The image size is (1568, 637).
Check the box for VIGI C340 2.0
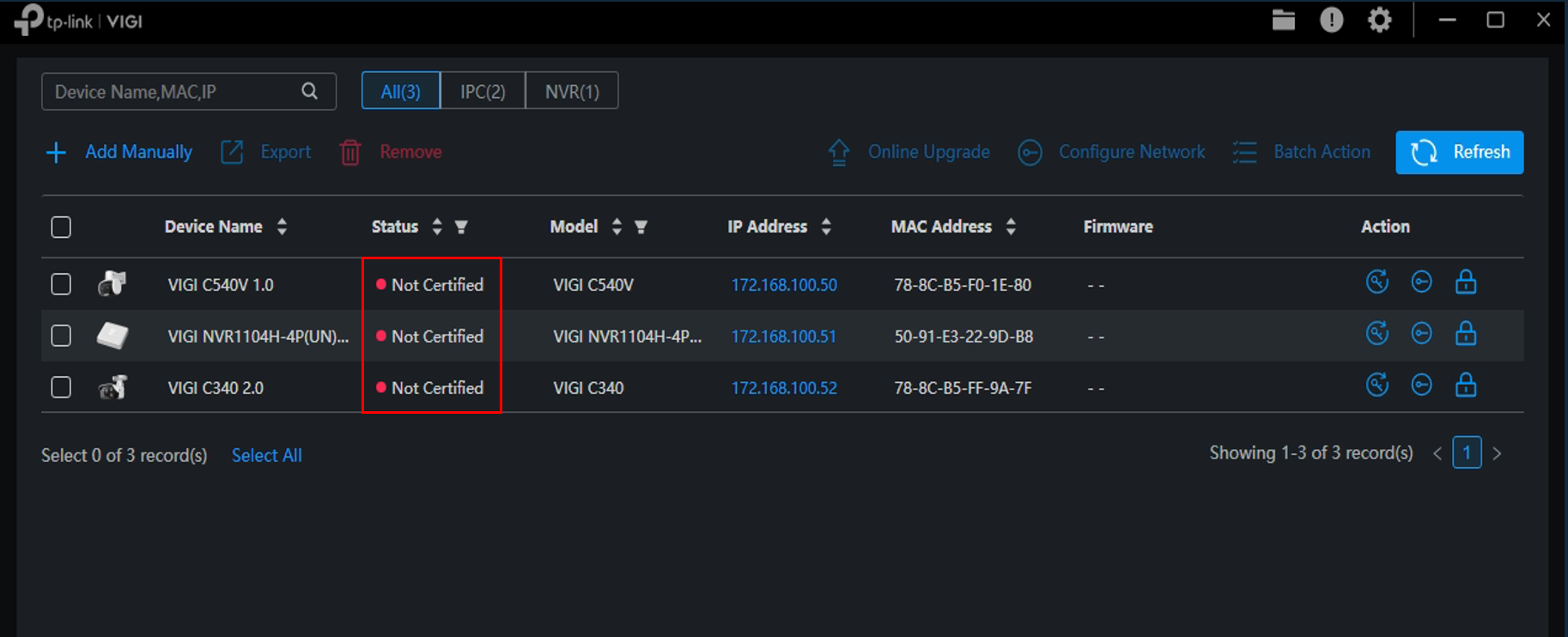pyautogui.click(x=61, y=387)
